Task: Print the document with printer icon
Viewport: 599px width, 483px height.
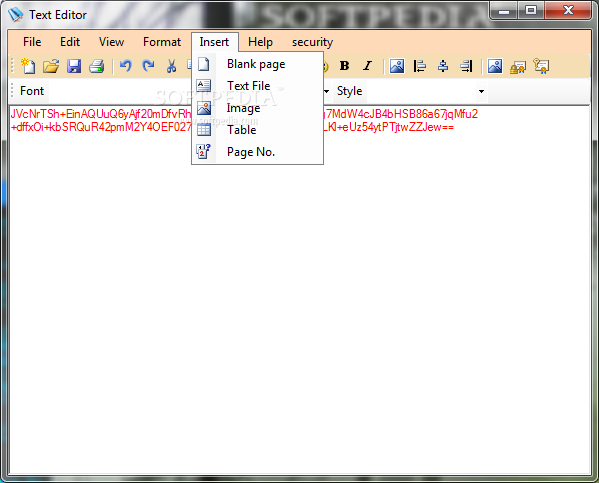Action: (97, 66)
